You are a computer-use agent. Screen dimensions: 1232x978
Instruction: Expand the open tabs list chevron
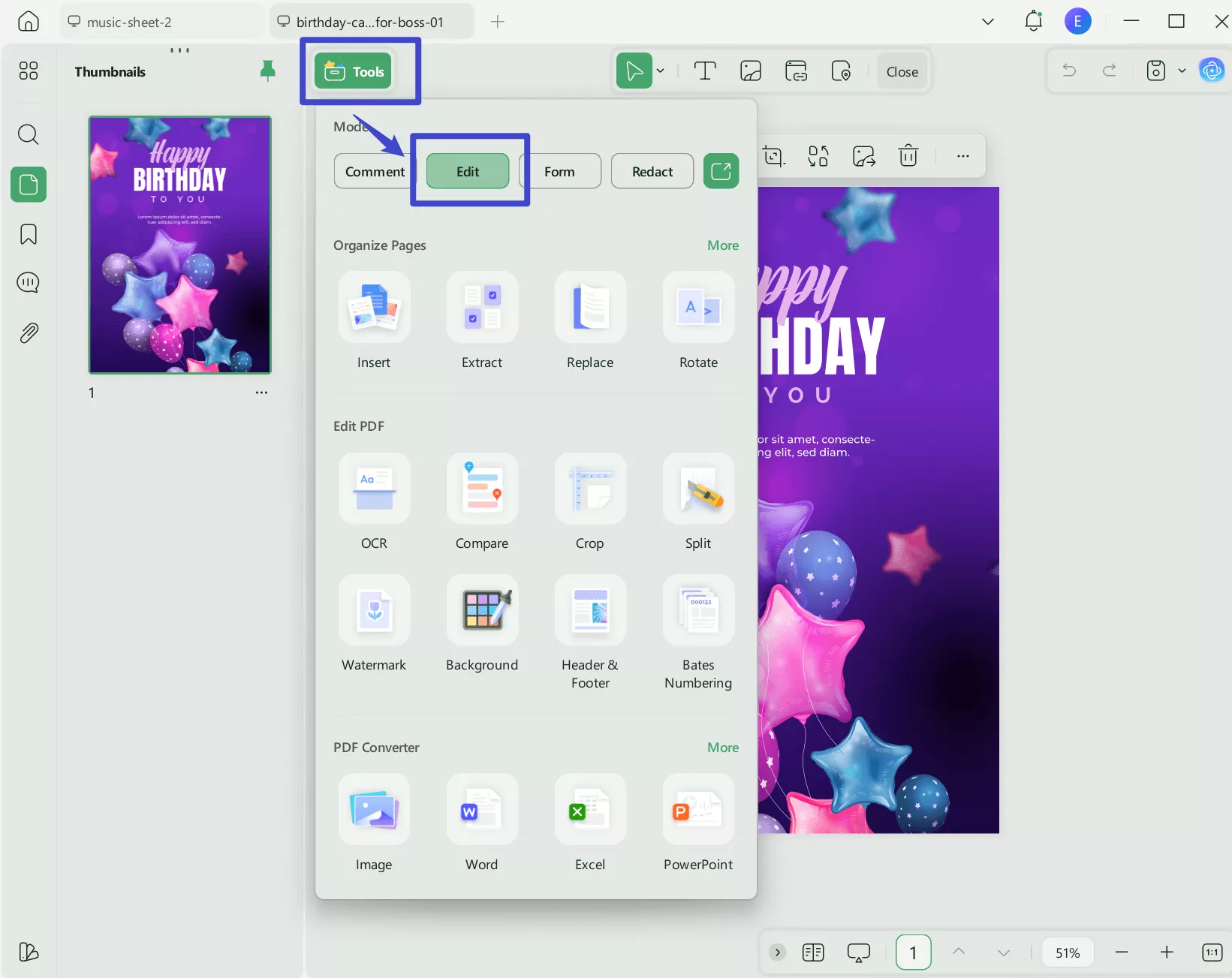(x=987, y=21)
